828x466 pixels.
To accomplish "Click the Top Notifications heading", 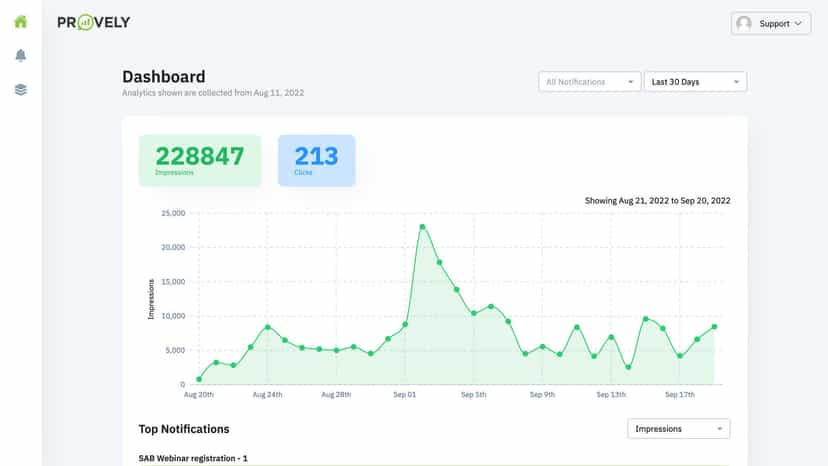I will (x=184, y=429).
